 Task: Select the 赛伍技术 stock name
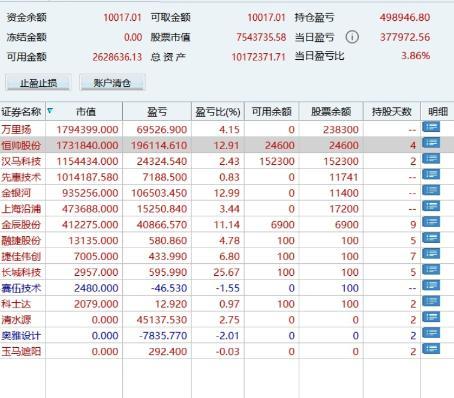(21, 288)
